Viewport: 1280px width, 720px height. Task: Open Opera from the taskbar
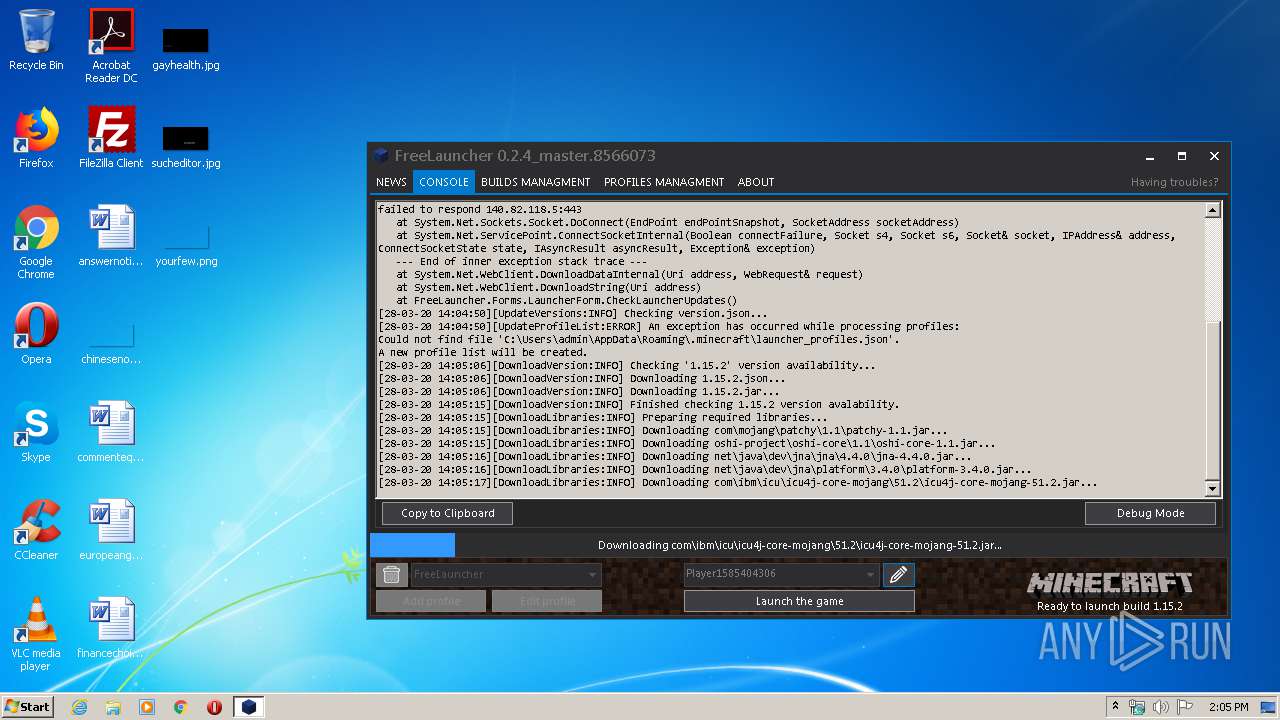(214, 707)
